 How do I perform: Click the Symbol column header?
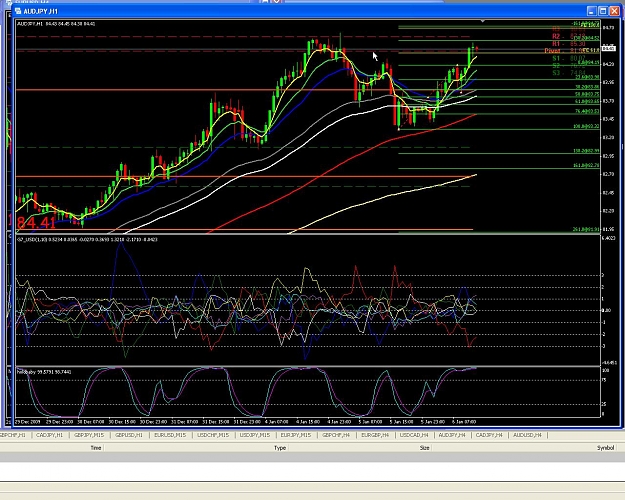point(605,448)
